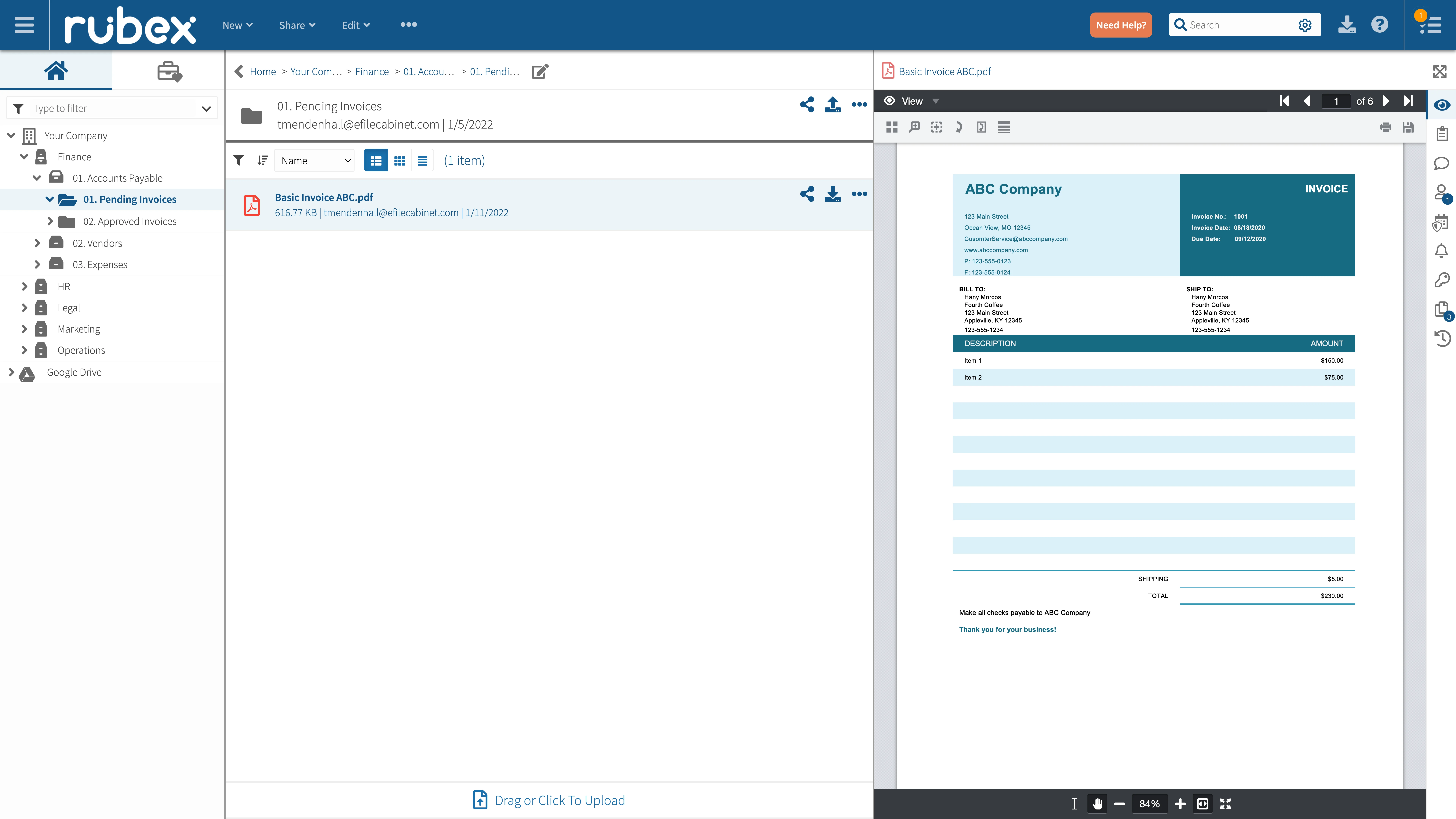Go back using breadcrumb back arrow
The width and height of the screenshot is (1456, 819).
238,71
